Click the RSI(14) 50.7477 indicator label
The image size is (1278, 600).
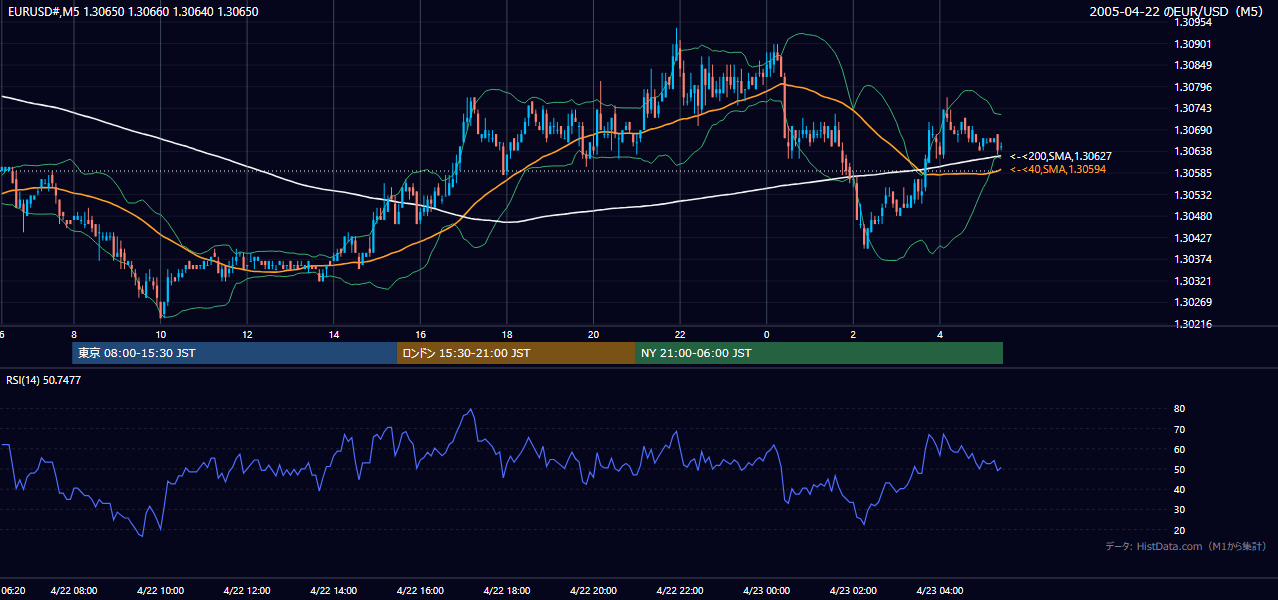pos(44,380)
